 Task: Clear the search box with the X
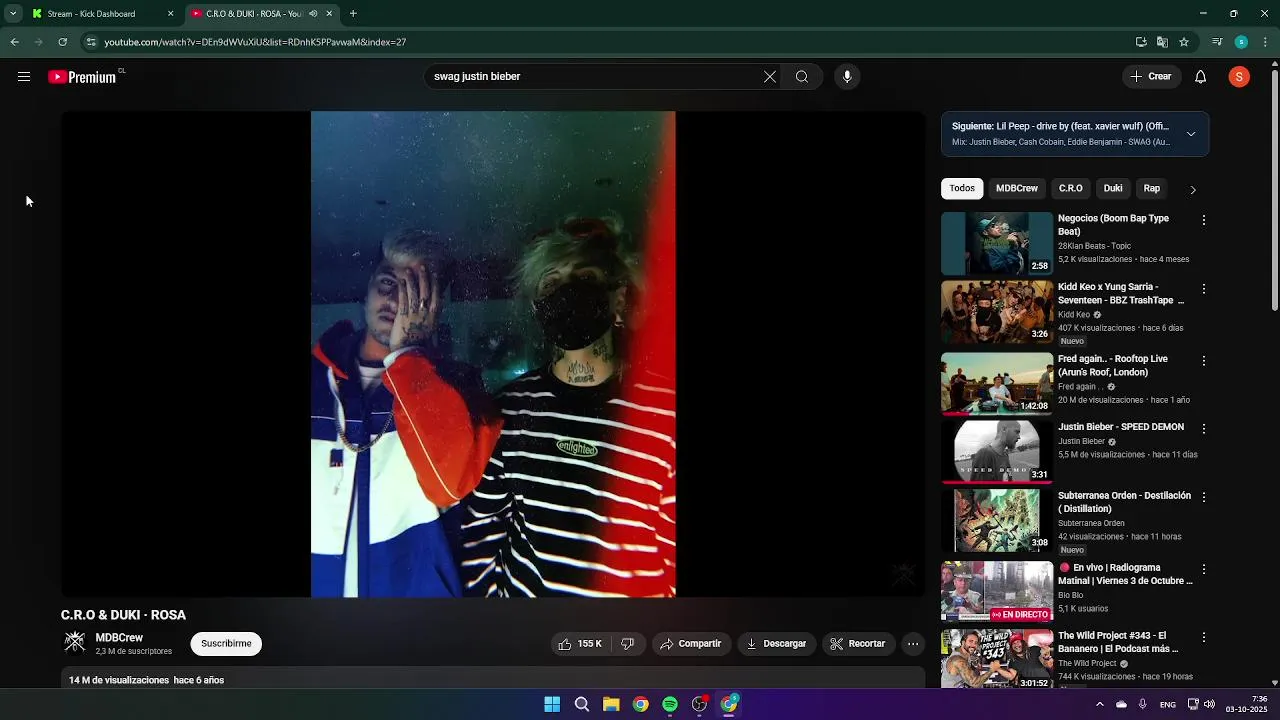(770, 77)
